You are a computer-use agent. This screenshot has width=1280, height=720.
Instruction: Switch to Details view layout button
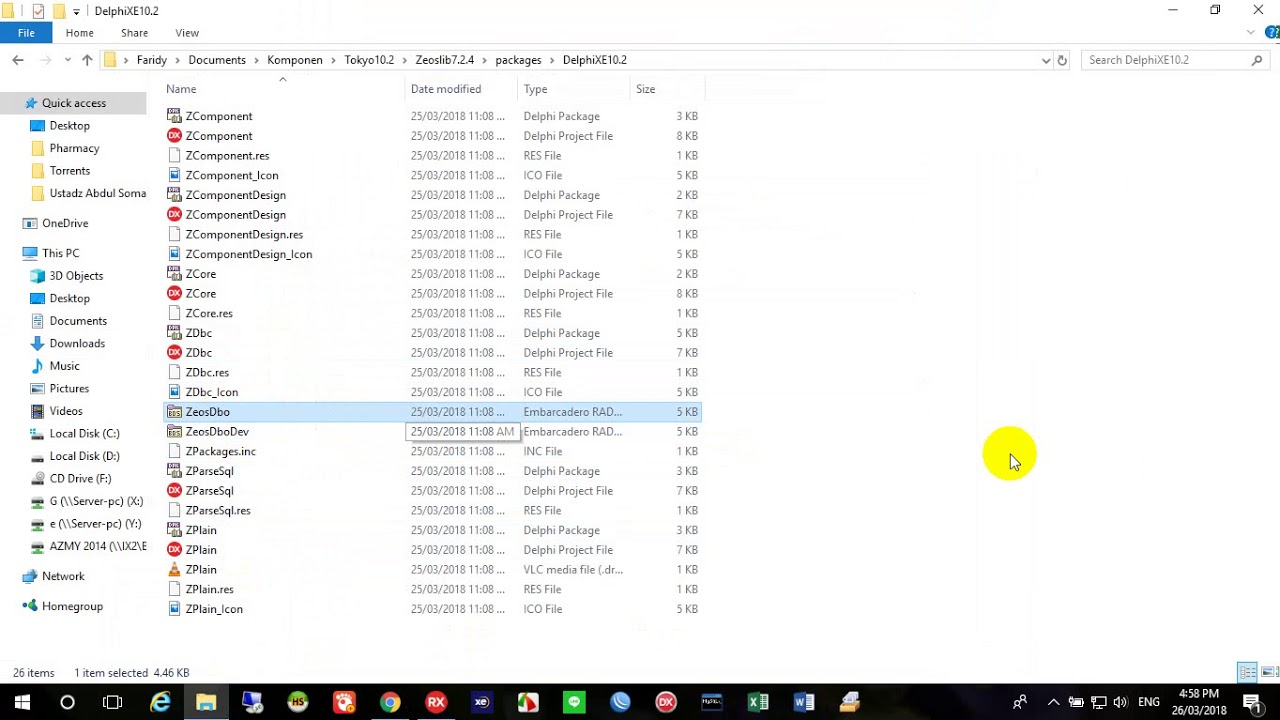[x=1247, y=672]
